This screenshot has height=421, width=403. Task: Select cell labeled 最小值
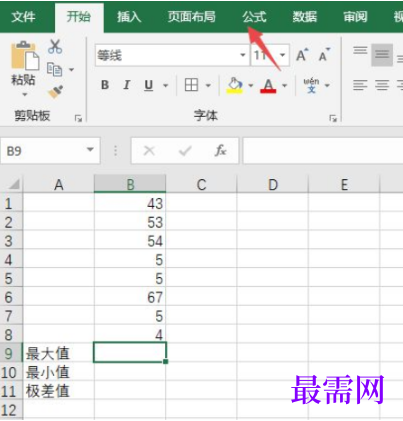pyautogui.click(x=59, y=372)
